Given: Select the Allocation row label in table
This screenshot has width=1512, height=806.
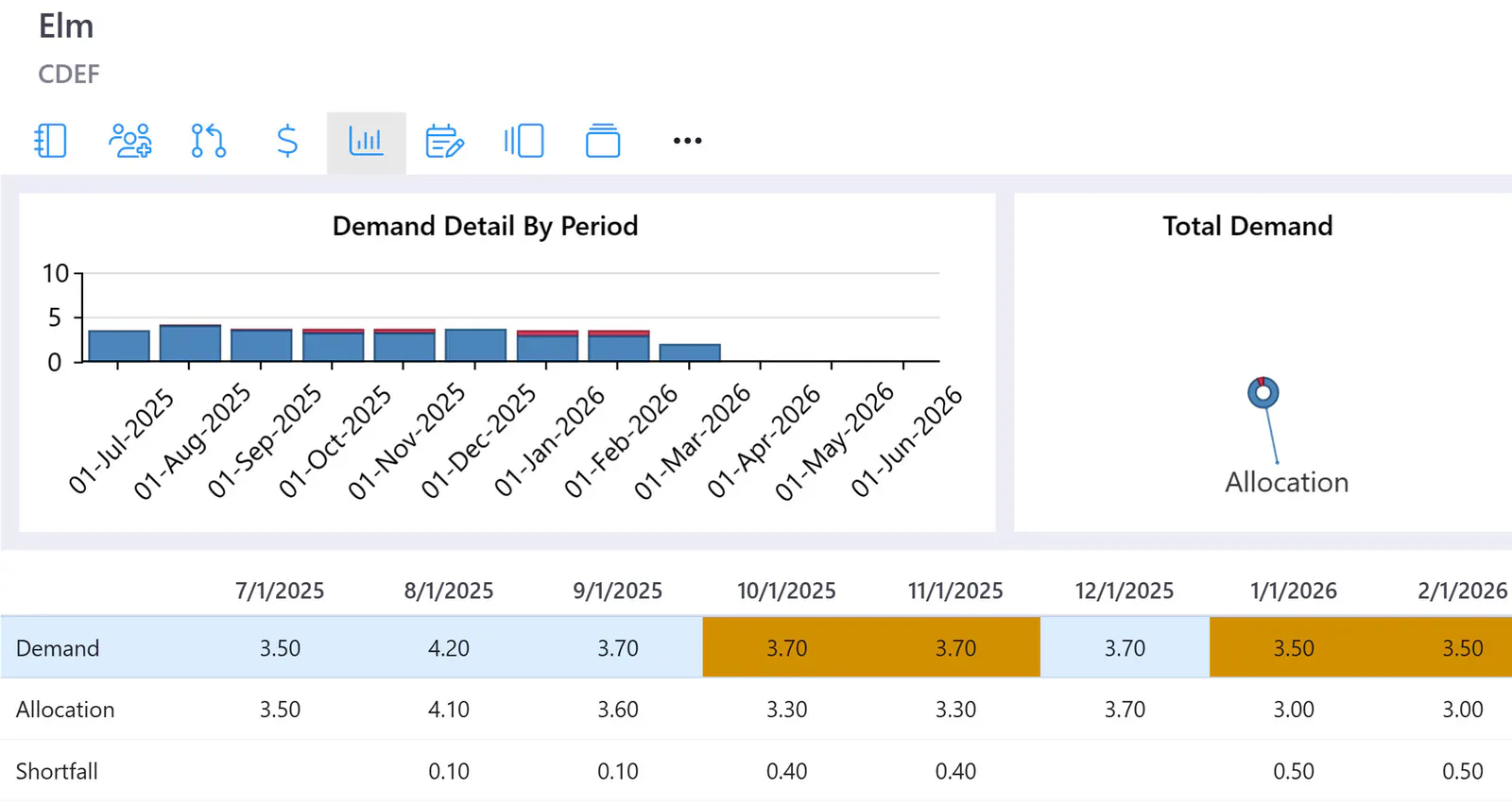Looking at the screenshot, I should point(65,710).
